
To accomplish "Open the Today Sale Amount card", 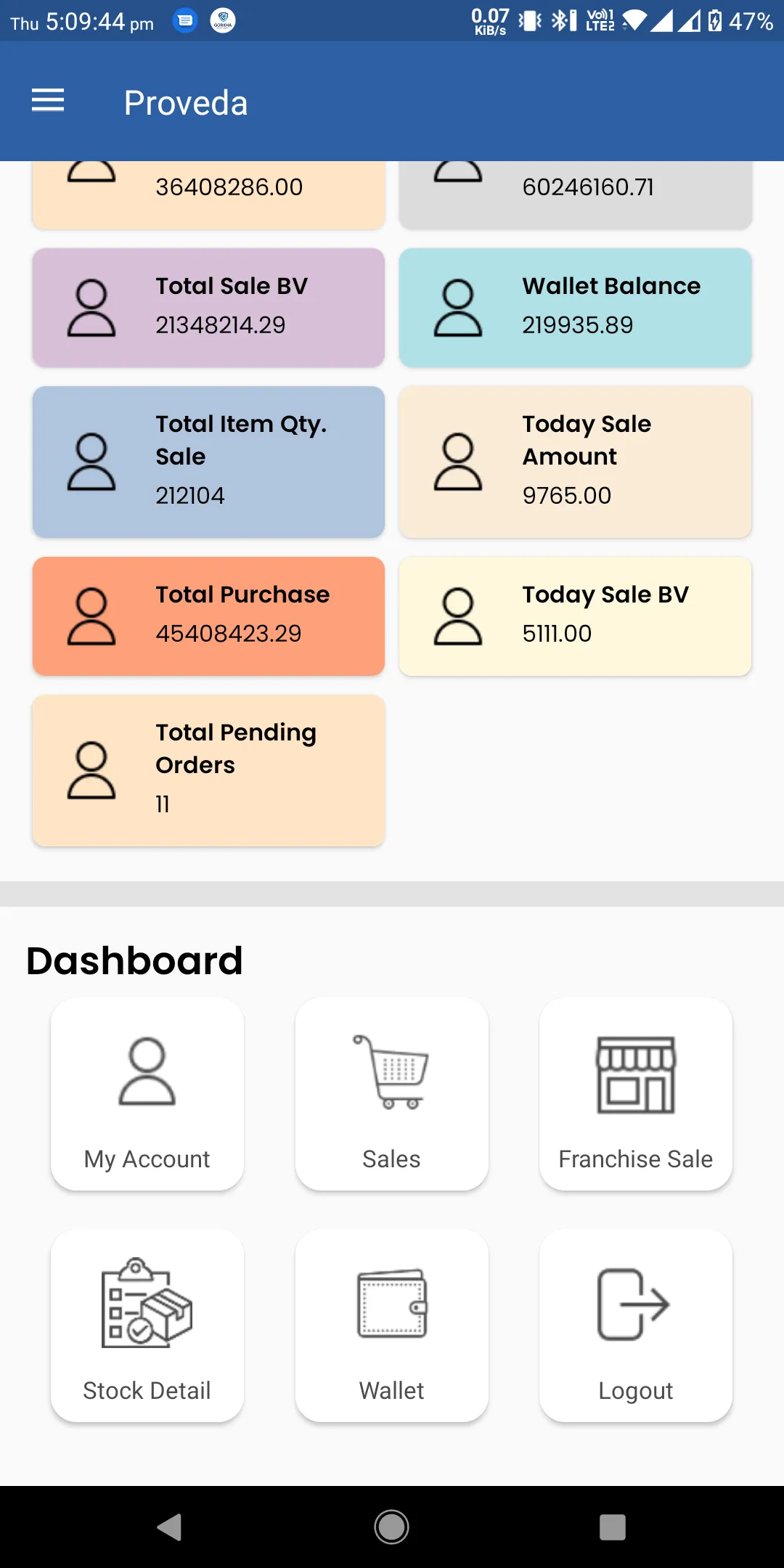I will click(x=575, y=462).
